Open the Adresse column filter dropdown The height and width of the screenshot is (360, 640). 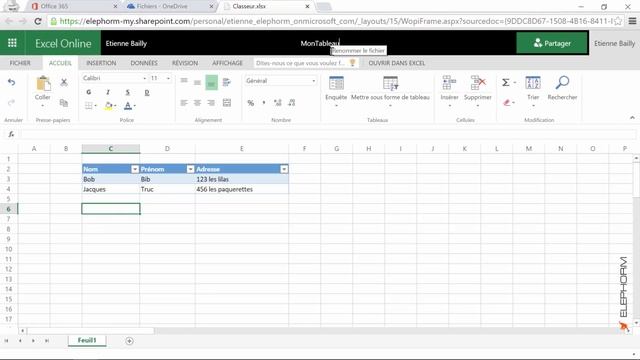coord(284,169)
